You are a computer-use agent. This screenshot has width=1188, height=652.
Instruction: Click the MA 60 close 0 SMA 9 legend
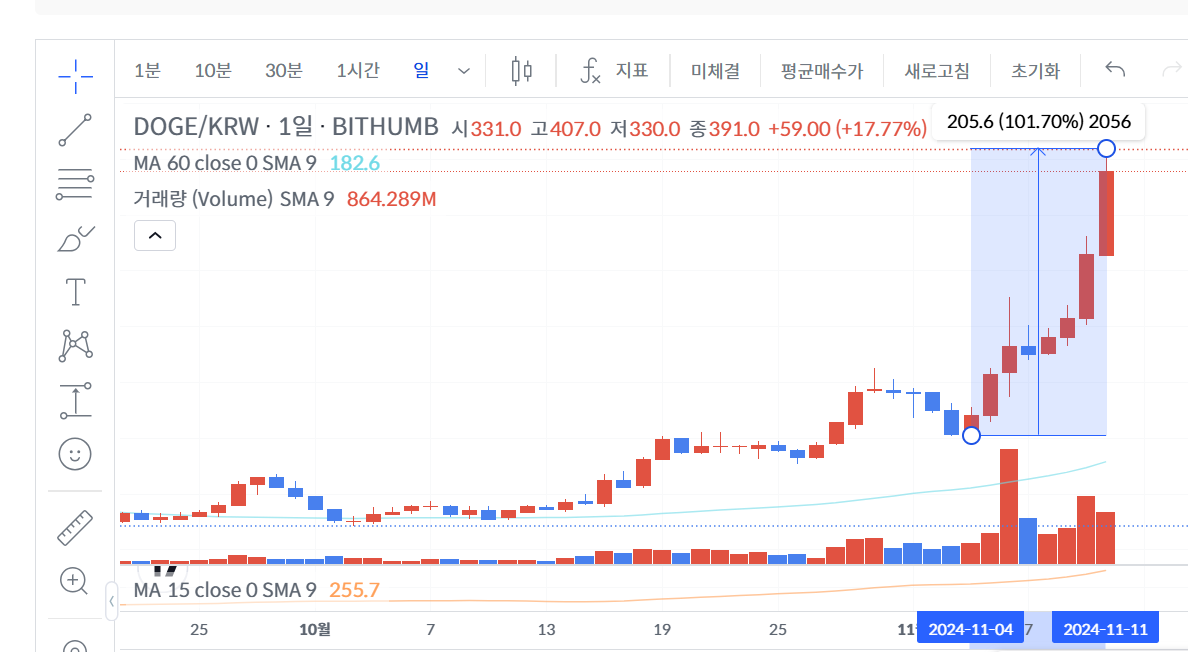(225, 163)
